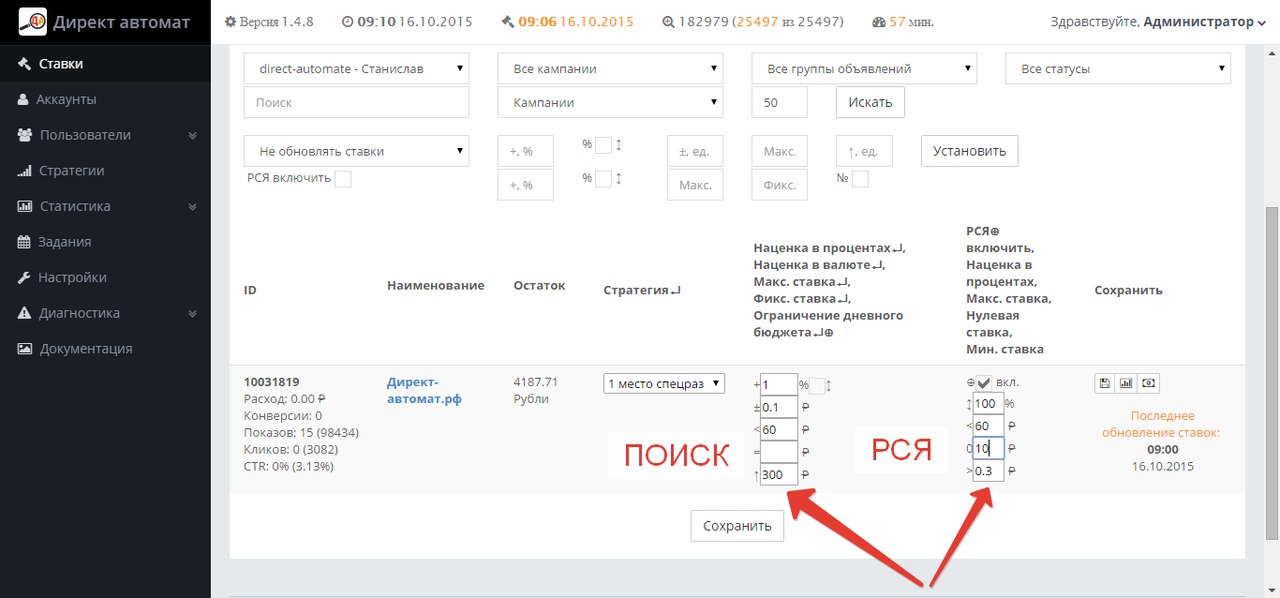Expand the Не обновлять ставки dropdown

(x=356, y=152)
